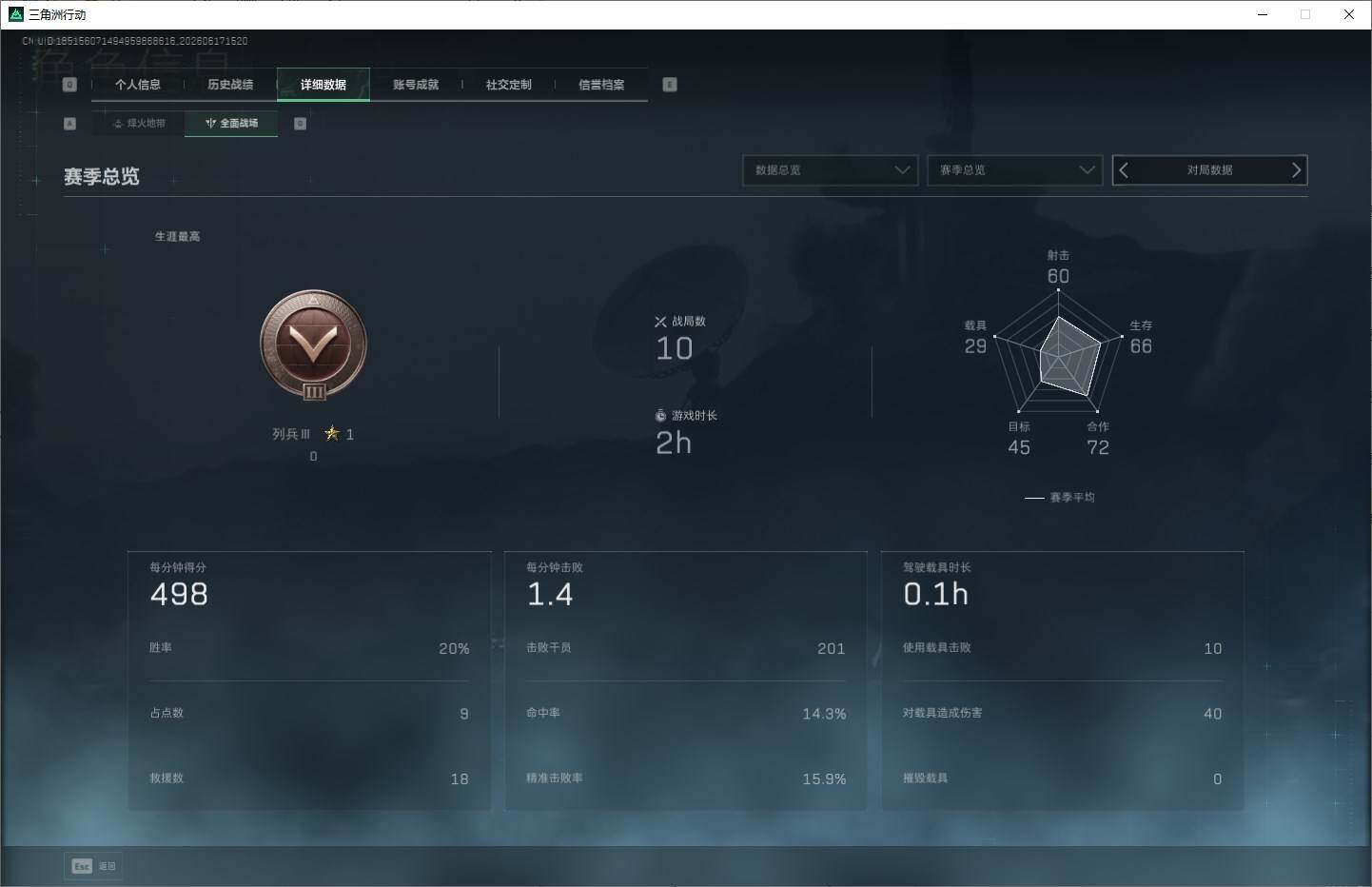Viewport: 1372px width, 887px height.
Task: Expand the 赛季总览 dropdown
Action: [x=1015, y=170]
